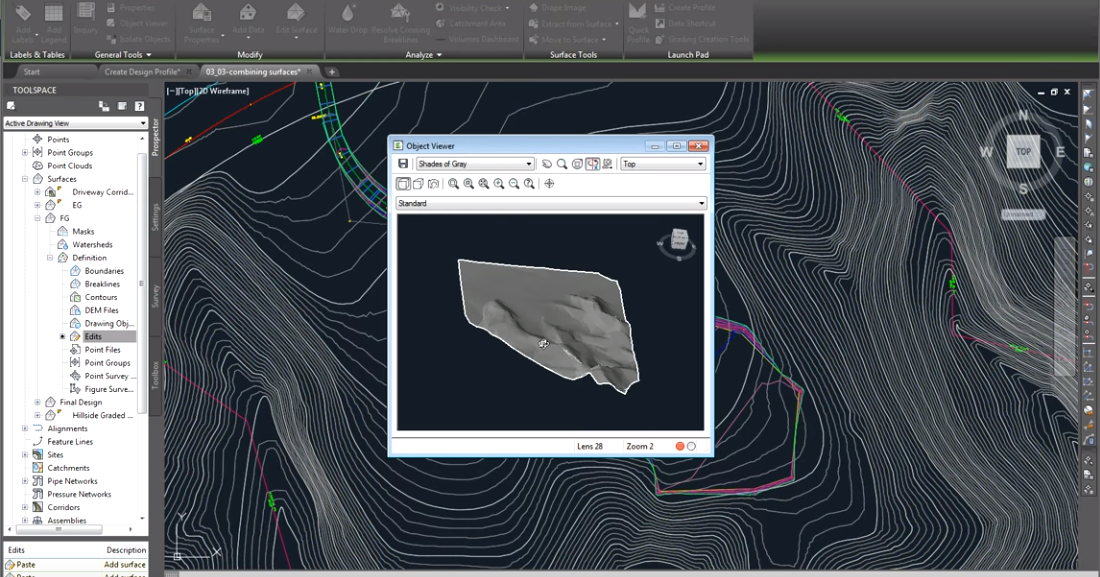Collapse the Definition tree node under FG
The width and height of the screenshot is (1100, 577).
tap(50, 258)
